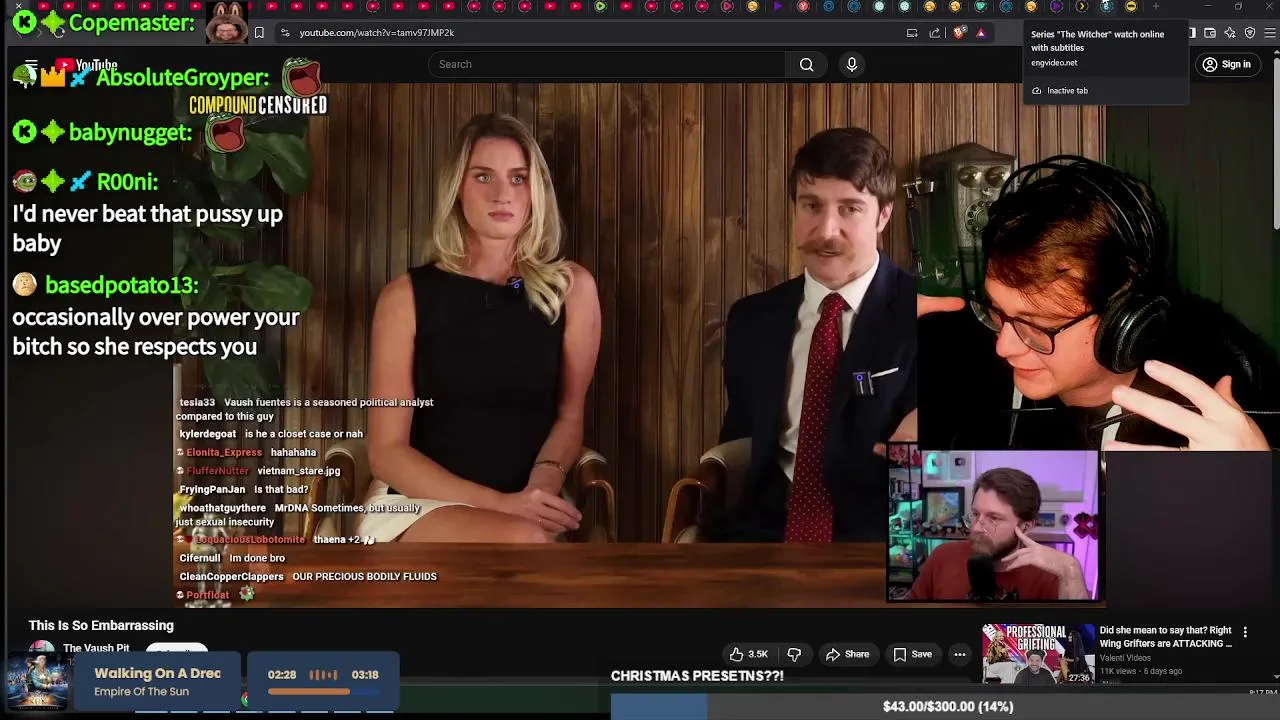Open site settings icon left of URL
This screenshot has width=1280, height=720.
(285, 32)
